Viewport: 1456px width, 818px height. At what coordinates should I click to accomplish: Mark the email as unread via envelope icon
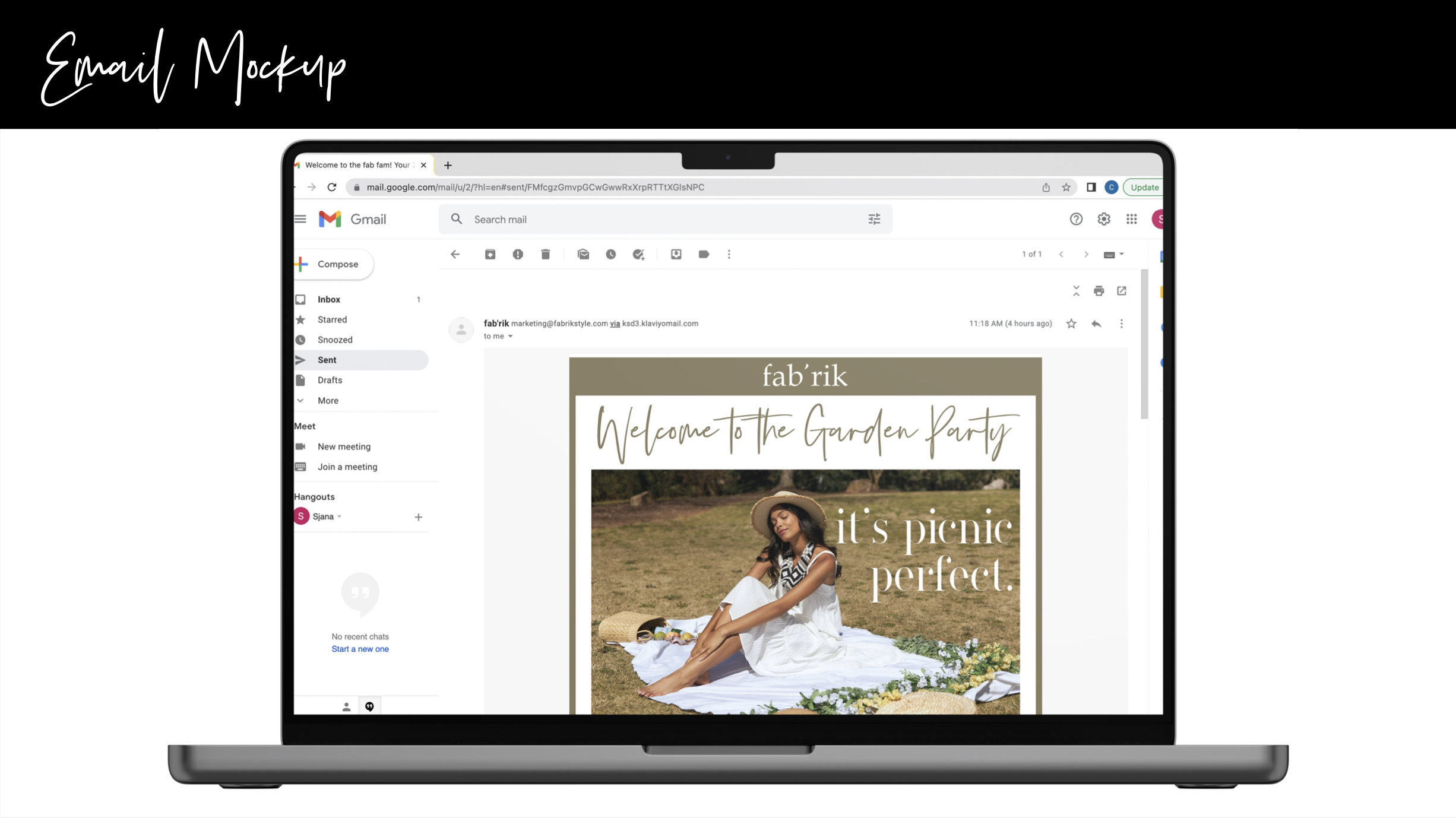tap(583, 254)
